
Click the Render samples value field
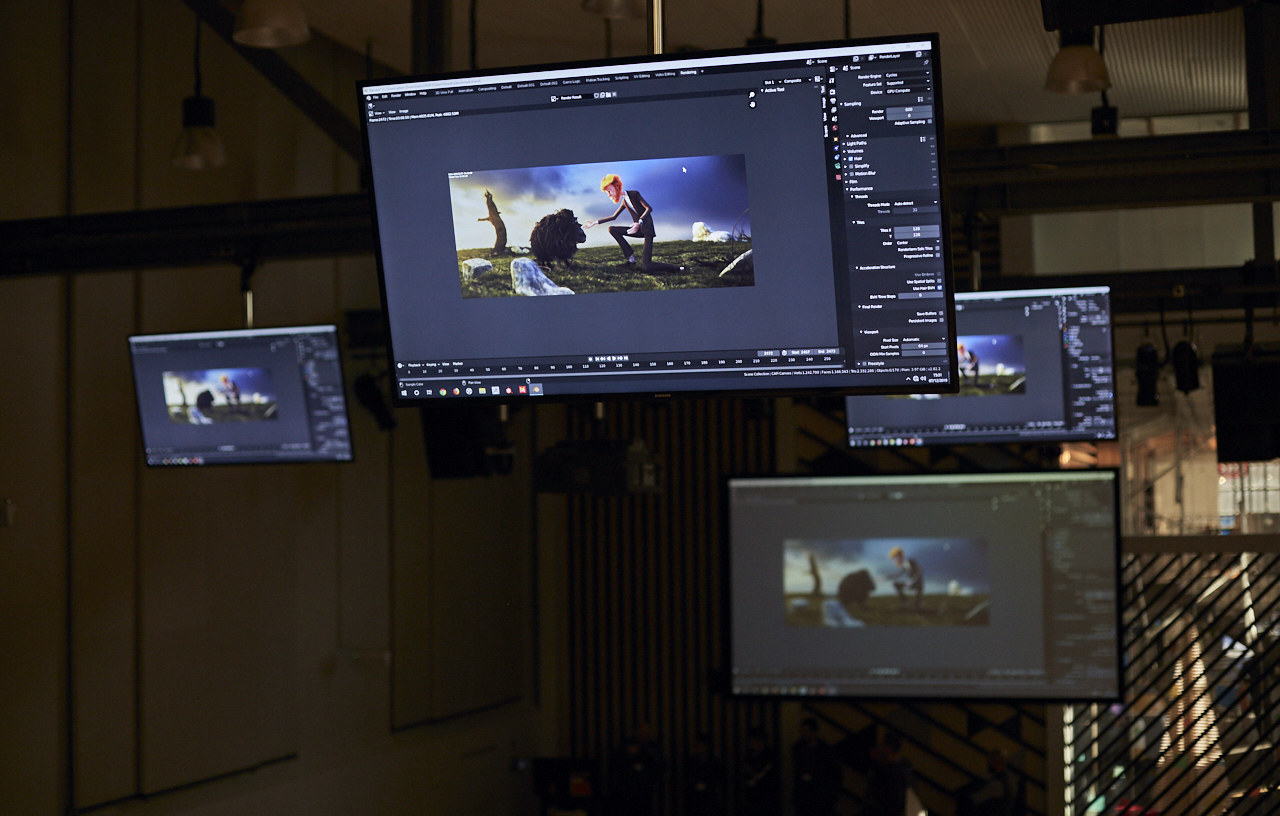pos(909,110)
